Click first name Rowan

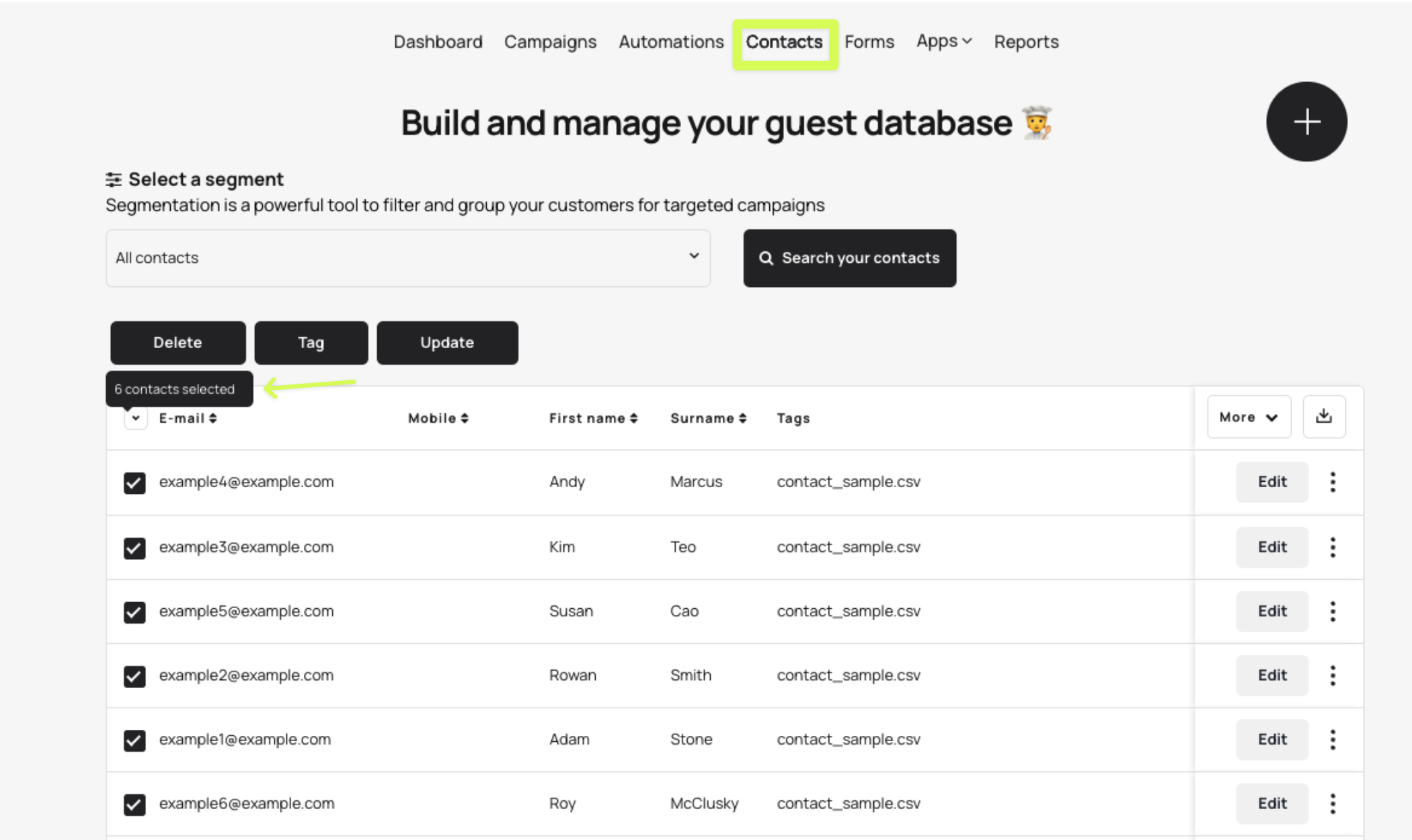[x=573, y=675]
